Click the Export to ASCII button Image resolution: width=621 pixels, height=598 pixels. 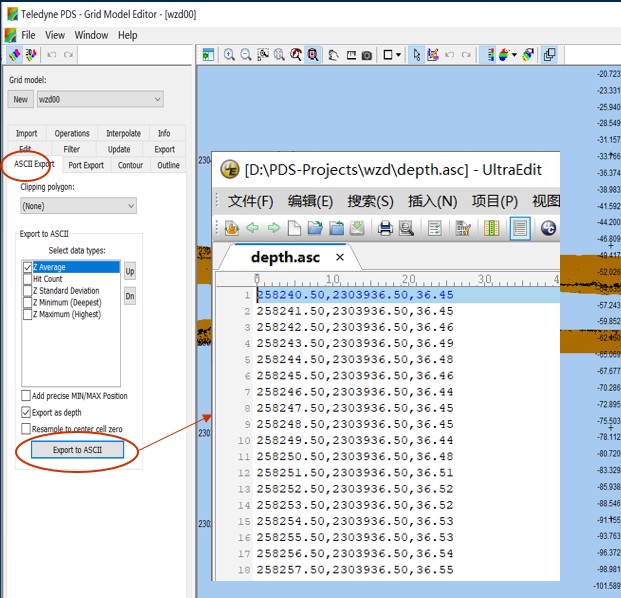(x=78, y=450)
